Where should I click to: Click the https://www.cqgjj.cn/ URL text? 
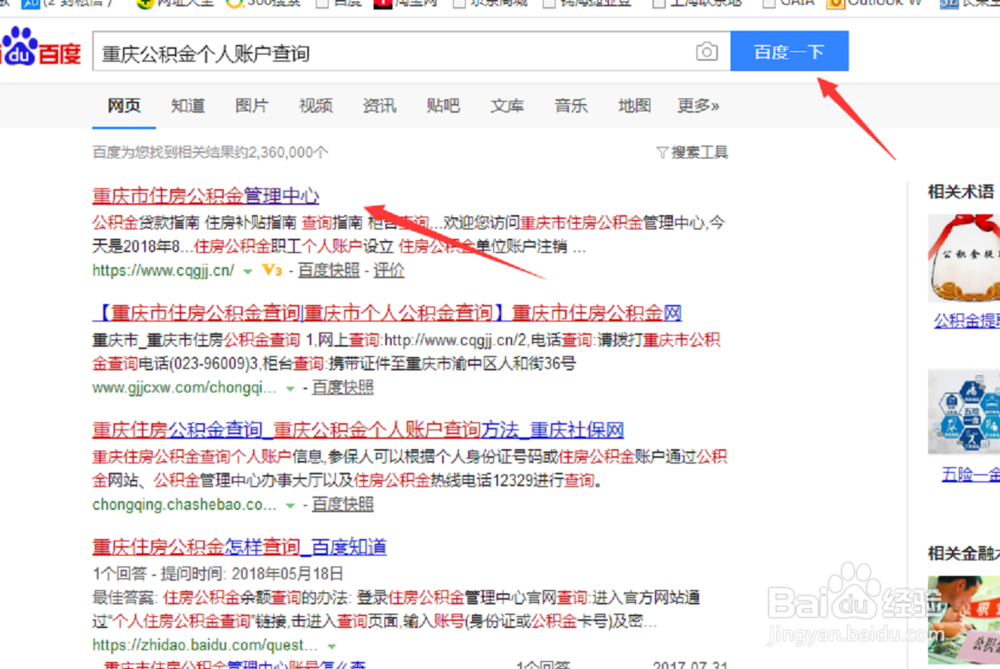[163, 270]
